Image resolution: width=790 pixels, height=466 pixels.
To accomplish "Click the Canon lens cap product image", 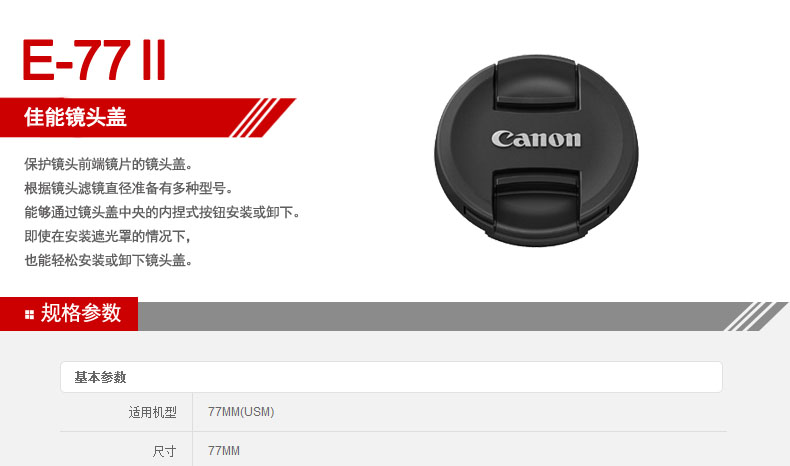I will coord(536,150).
